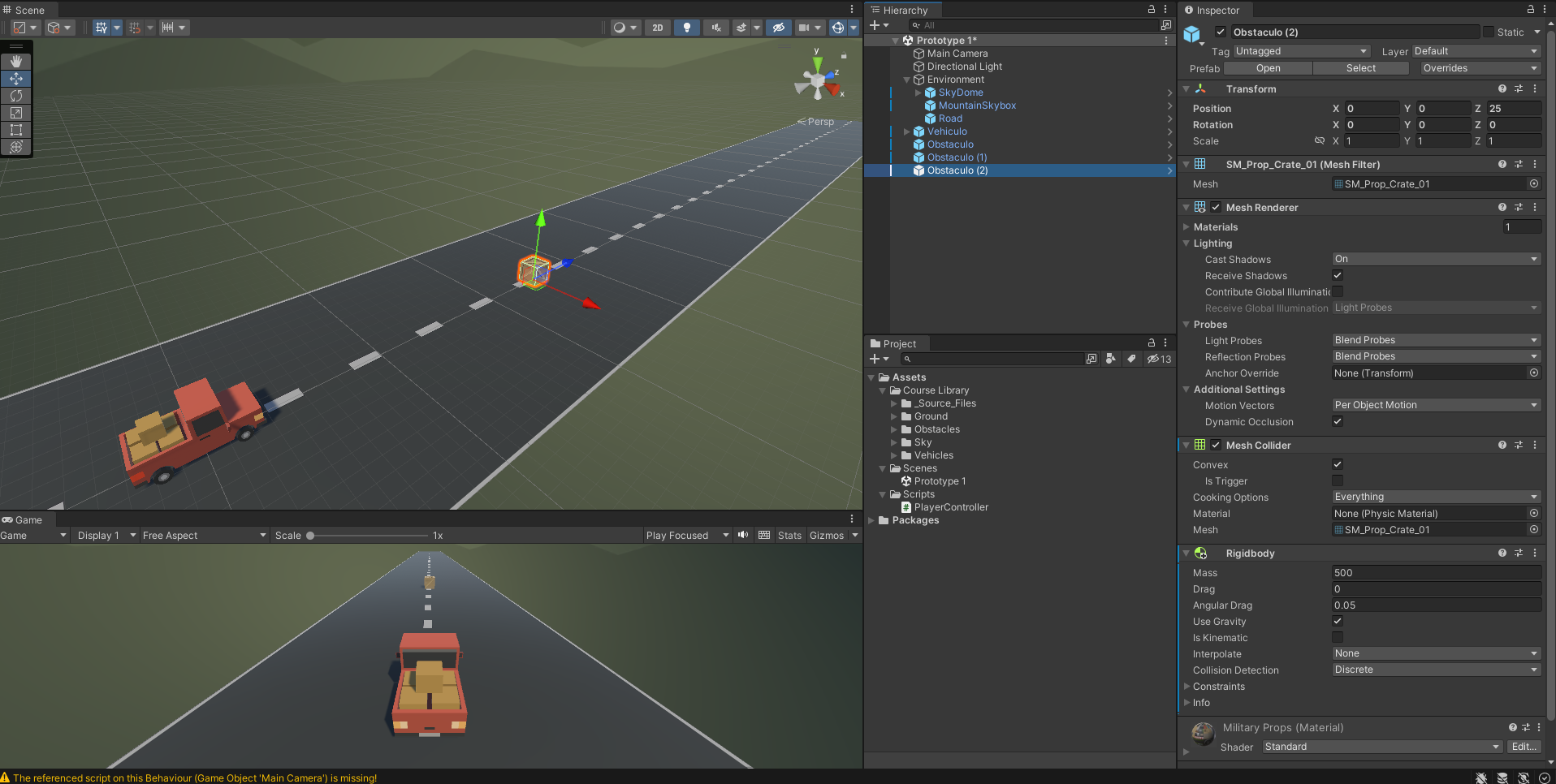
Task: Click the prefab Open button
Action: click(x=1268, y=69)
